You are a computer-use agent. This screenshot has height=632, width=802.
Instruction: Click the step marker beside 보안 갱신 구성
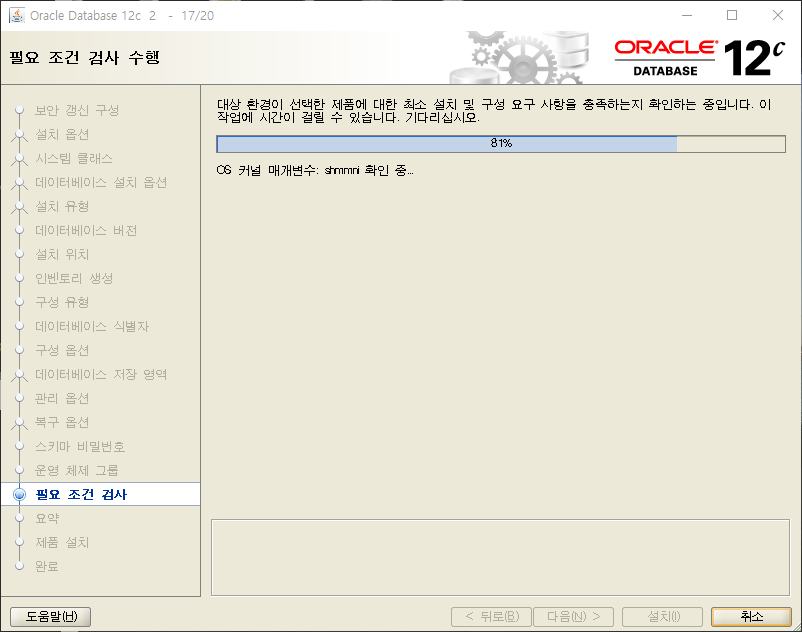pos(19,110)
